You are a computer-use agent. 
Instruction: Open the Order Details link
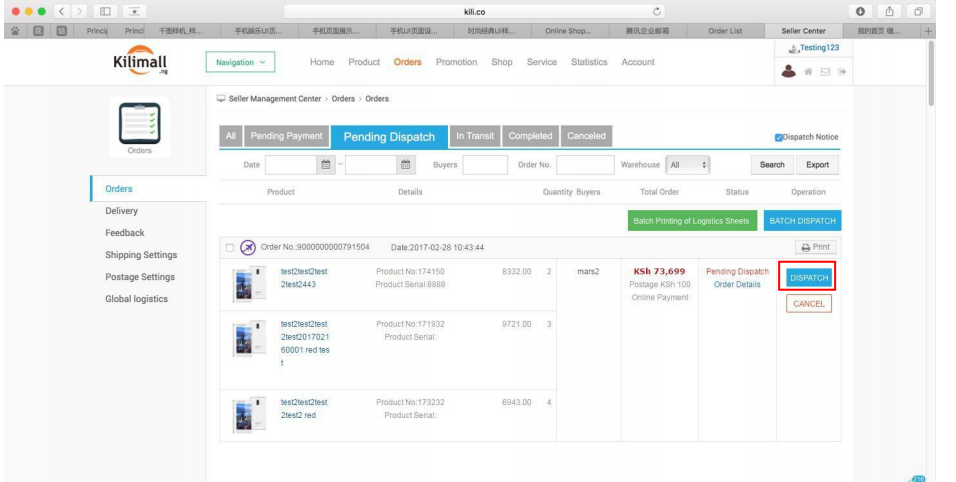pos(737,285)
